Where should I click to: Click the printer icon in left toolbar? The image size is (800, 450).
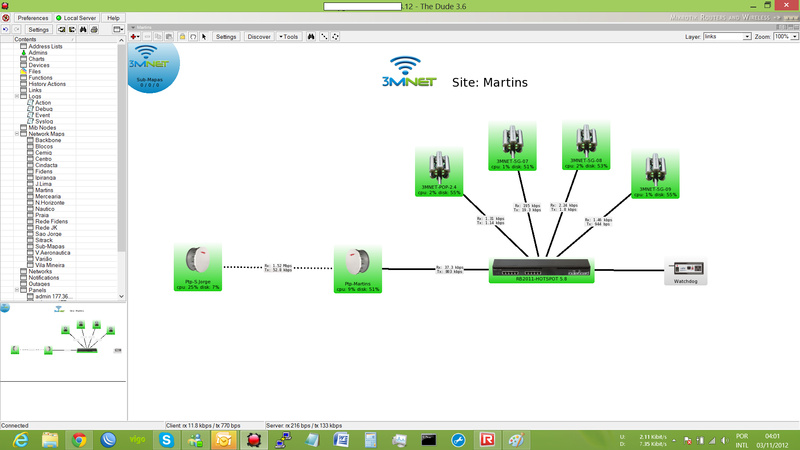(94, 30)
